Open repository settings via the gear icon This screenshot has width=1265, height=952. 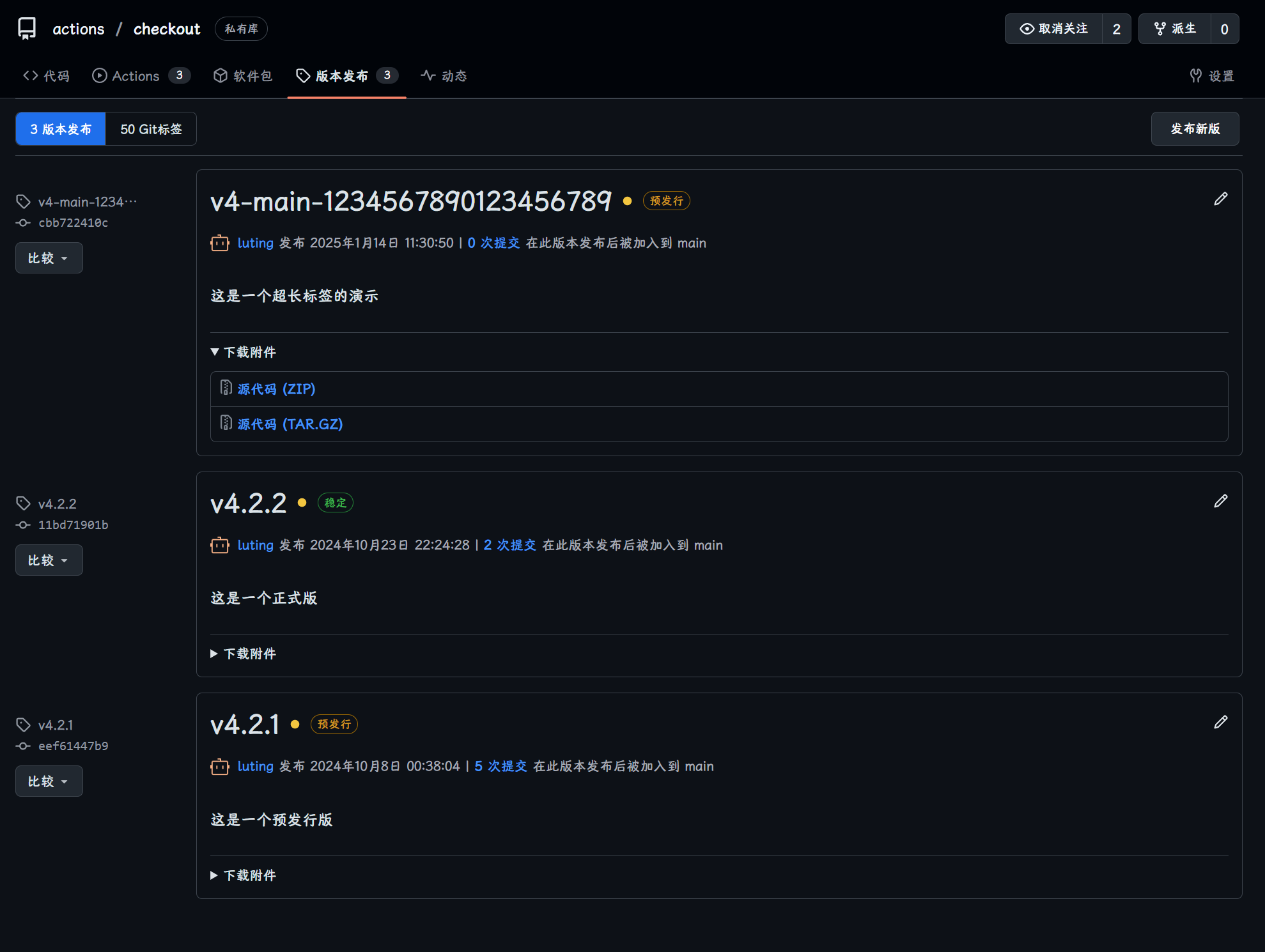click(x=1211, y=75)
